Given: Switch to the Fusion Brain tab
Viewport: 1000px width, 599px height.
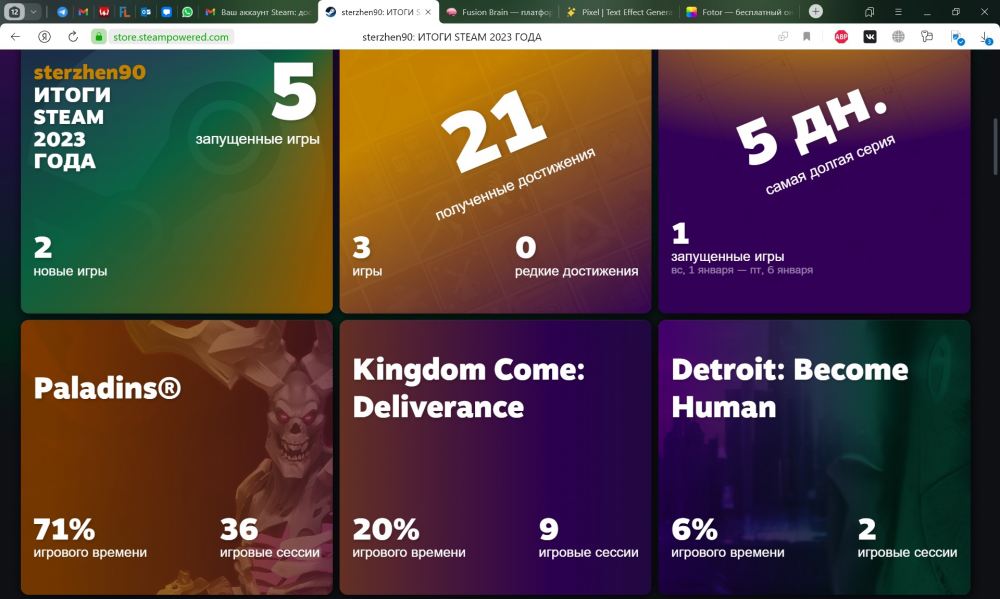Looking at the screenshot, I should click(x=499, y=11).
